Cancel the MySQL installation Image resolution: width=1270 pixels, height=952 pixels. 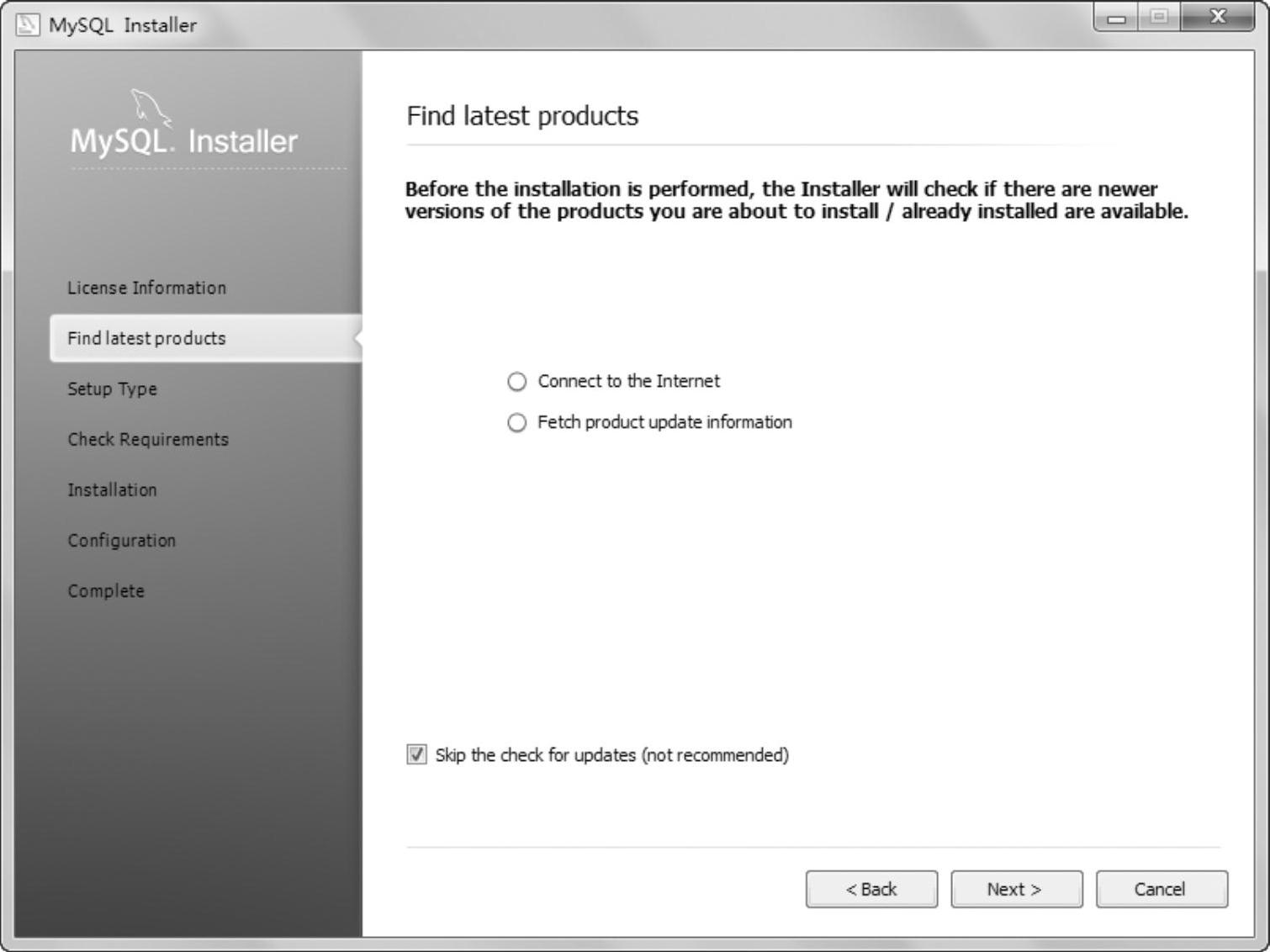(x=1161, y=889)
